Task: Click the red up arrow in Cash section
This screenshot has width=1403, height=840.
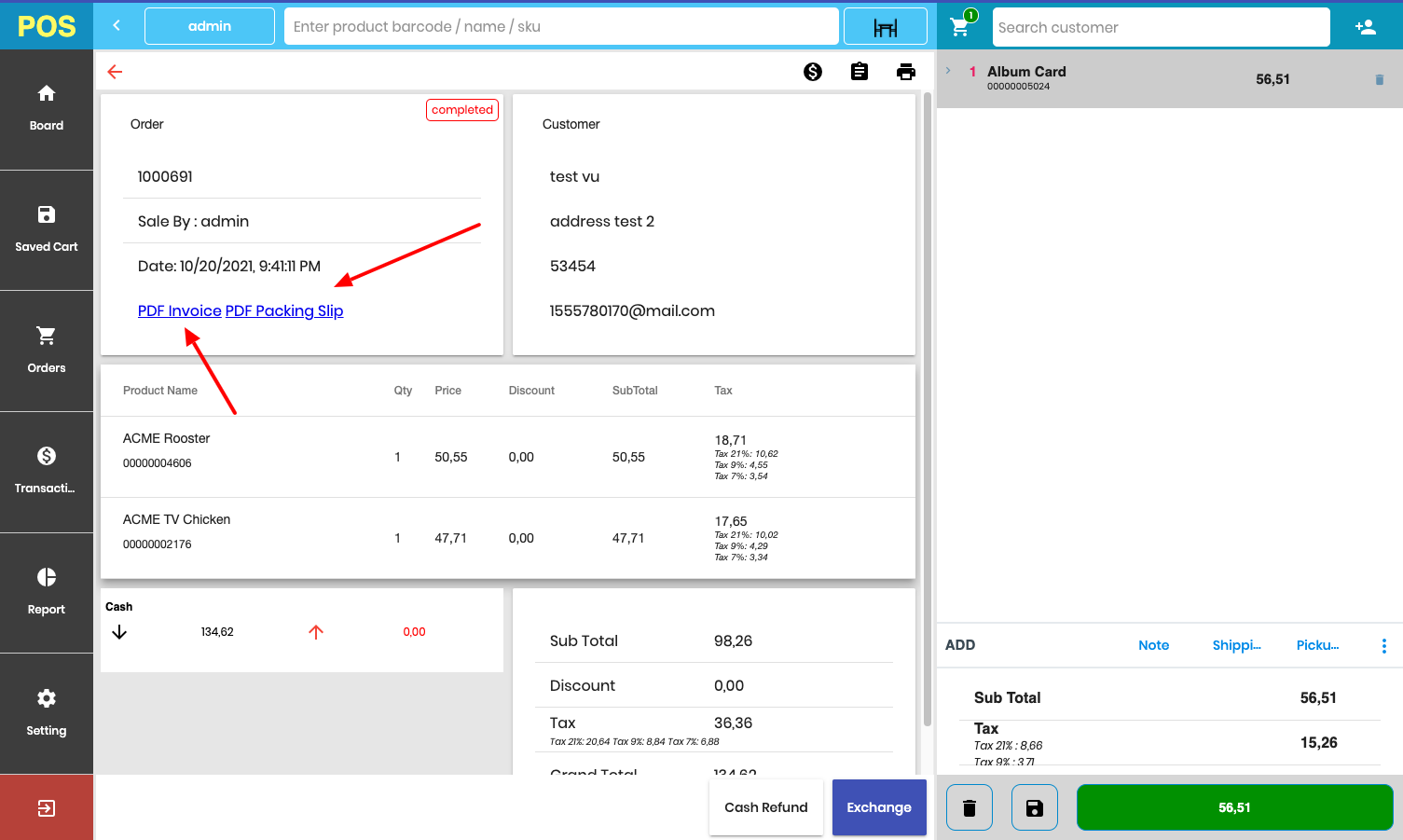Action: (x=316, y=632)
